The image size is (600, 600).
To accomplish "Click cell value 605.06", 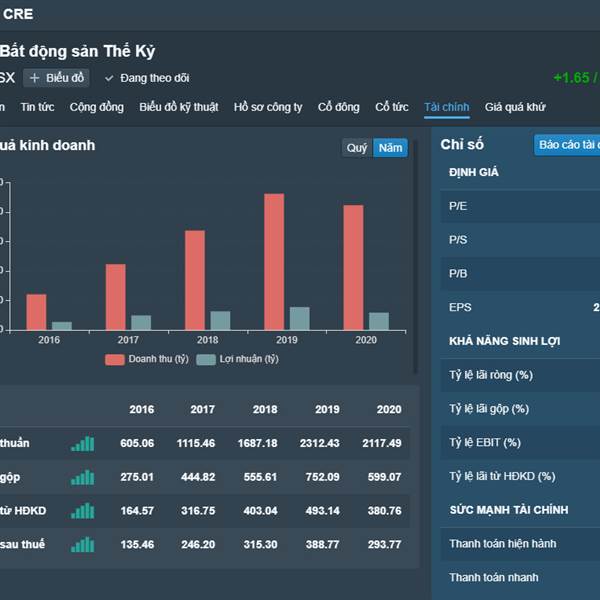I will click(137, 443).
